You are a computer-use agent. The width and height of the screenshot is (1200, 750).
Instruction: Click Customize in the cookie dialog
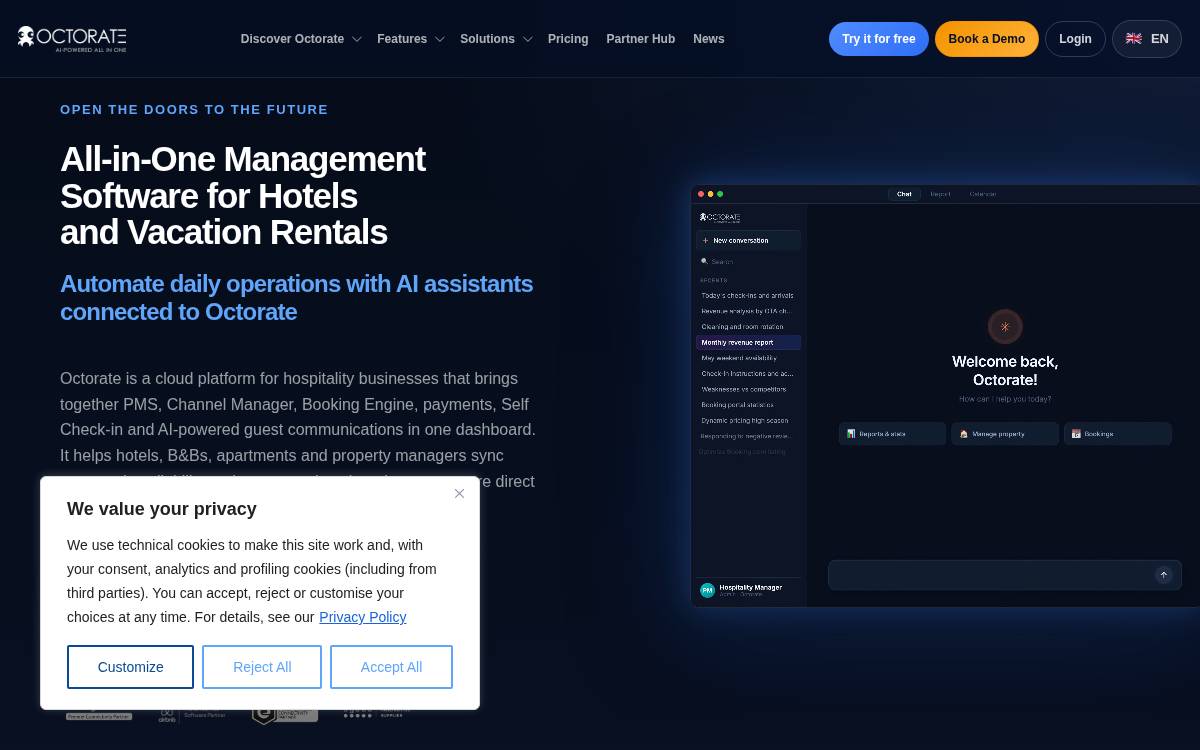pos(130,667)
